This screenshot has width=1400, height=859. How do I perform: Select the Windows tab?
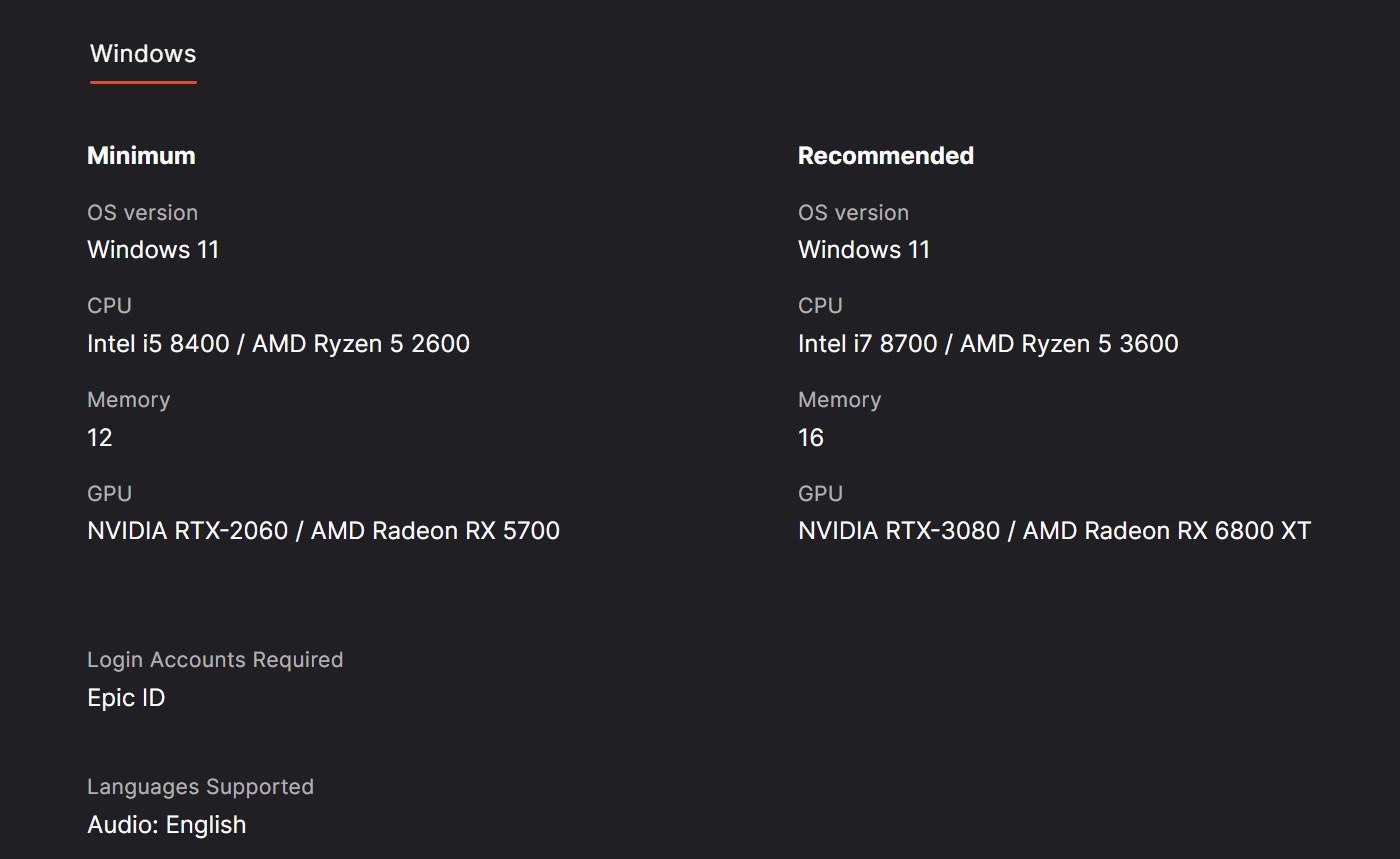coord(143,54)
